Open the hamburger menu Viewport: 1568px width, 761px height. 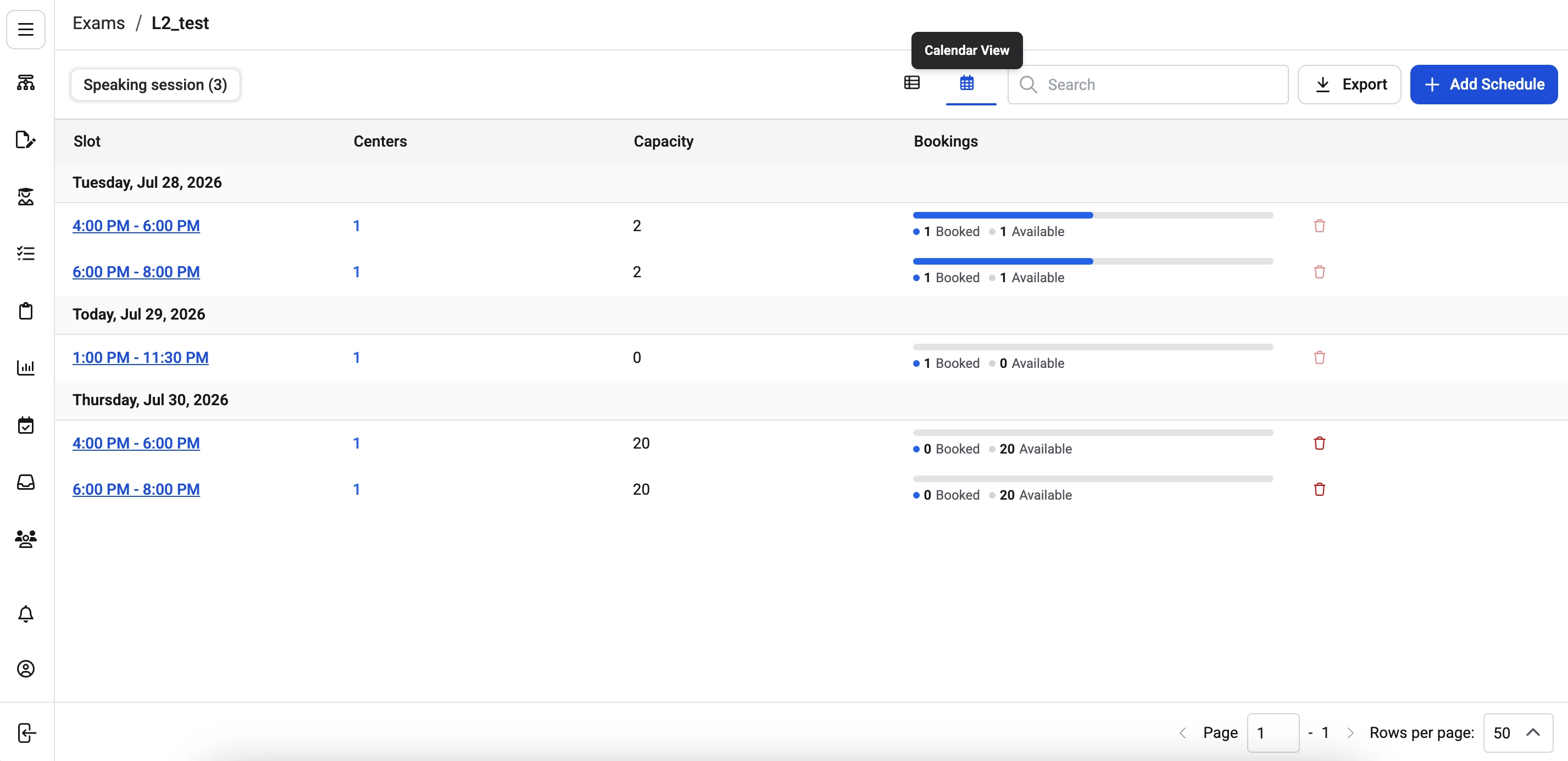pos(26,29)
